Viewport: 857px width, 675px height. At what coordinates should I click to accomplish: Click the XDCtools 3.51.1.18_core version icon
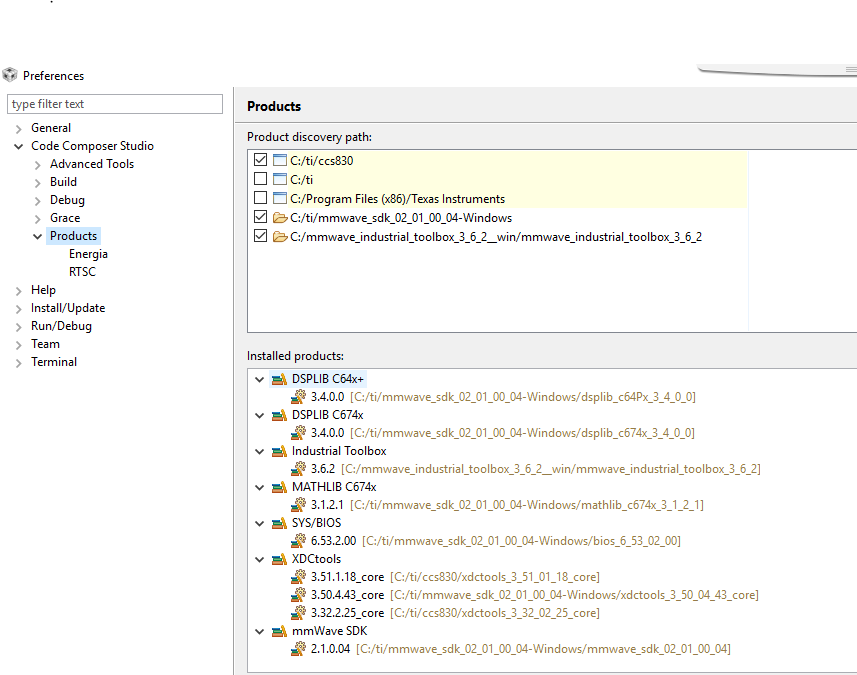pyautogui.click(x=298, y=577)
